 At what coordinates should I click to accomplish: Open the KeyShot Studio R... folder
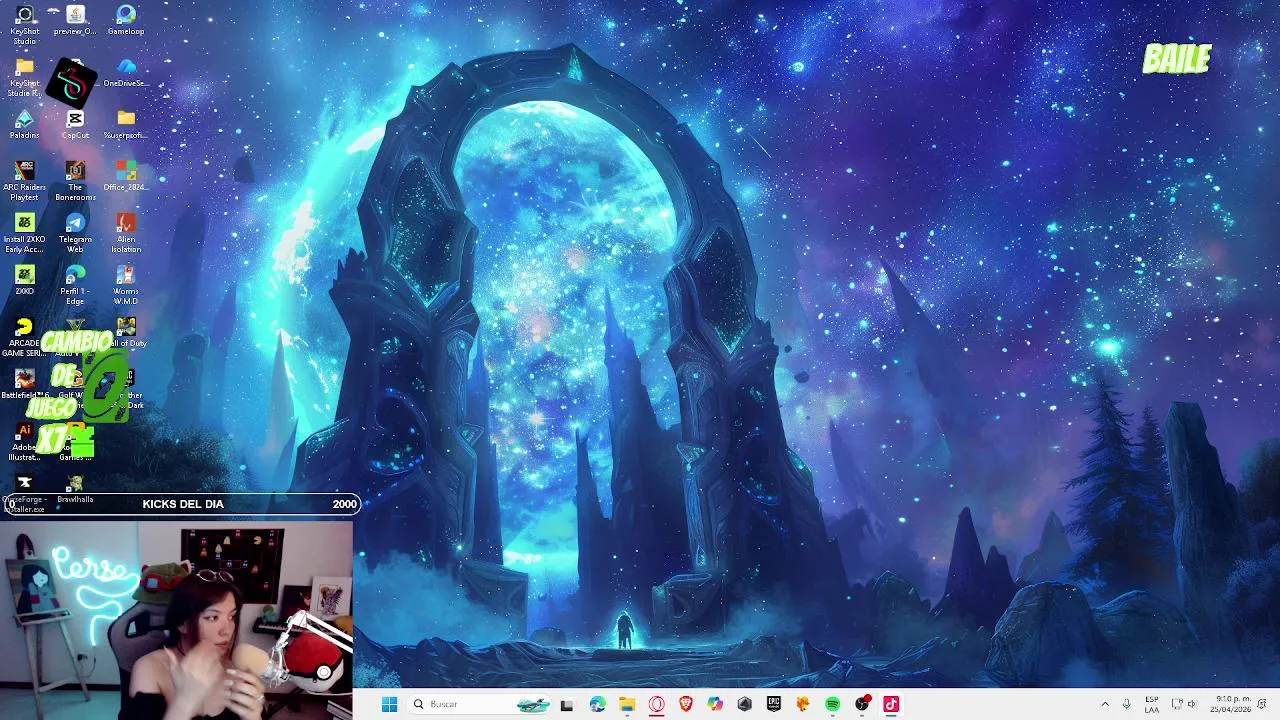pyautogui.click(x=24, y=78)
